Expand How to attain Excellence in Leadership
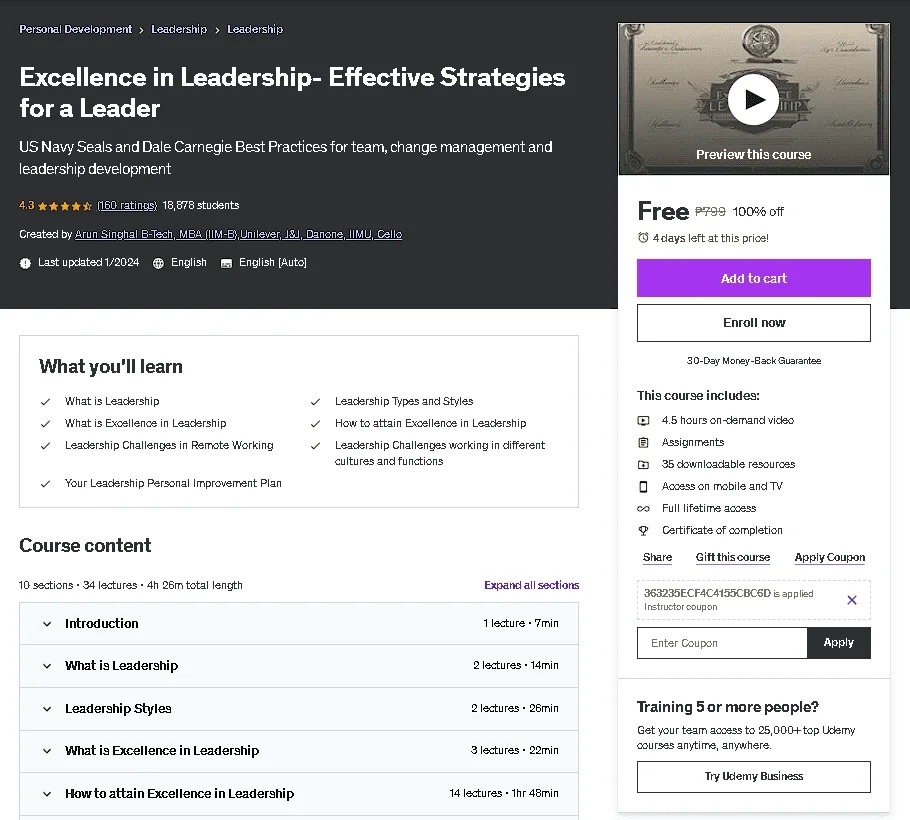Viewport: 910px width, 820px height. pos(299,793)
